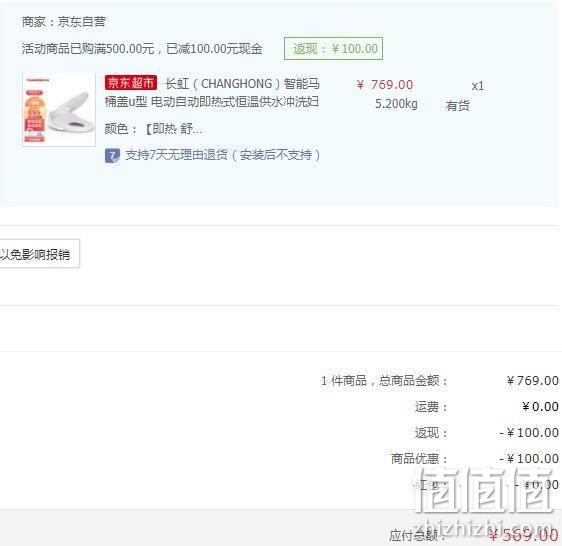Click the toilet seat product thumbnail
Screen dimensions: 562x546
tap(59, 110)
